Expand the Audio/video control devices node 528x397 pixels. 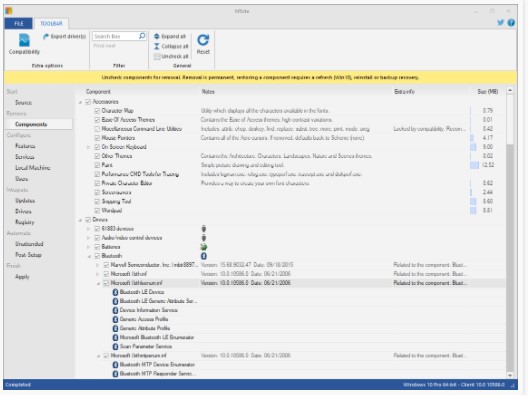point(89,238)
